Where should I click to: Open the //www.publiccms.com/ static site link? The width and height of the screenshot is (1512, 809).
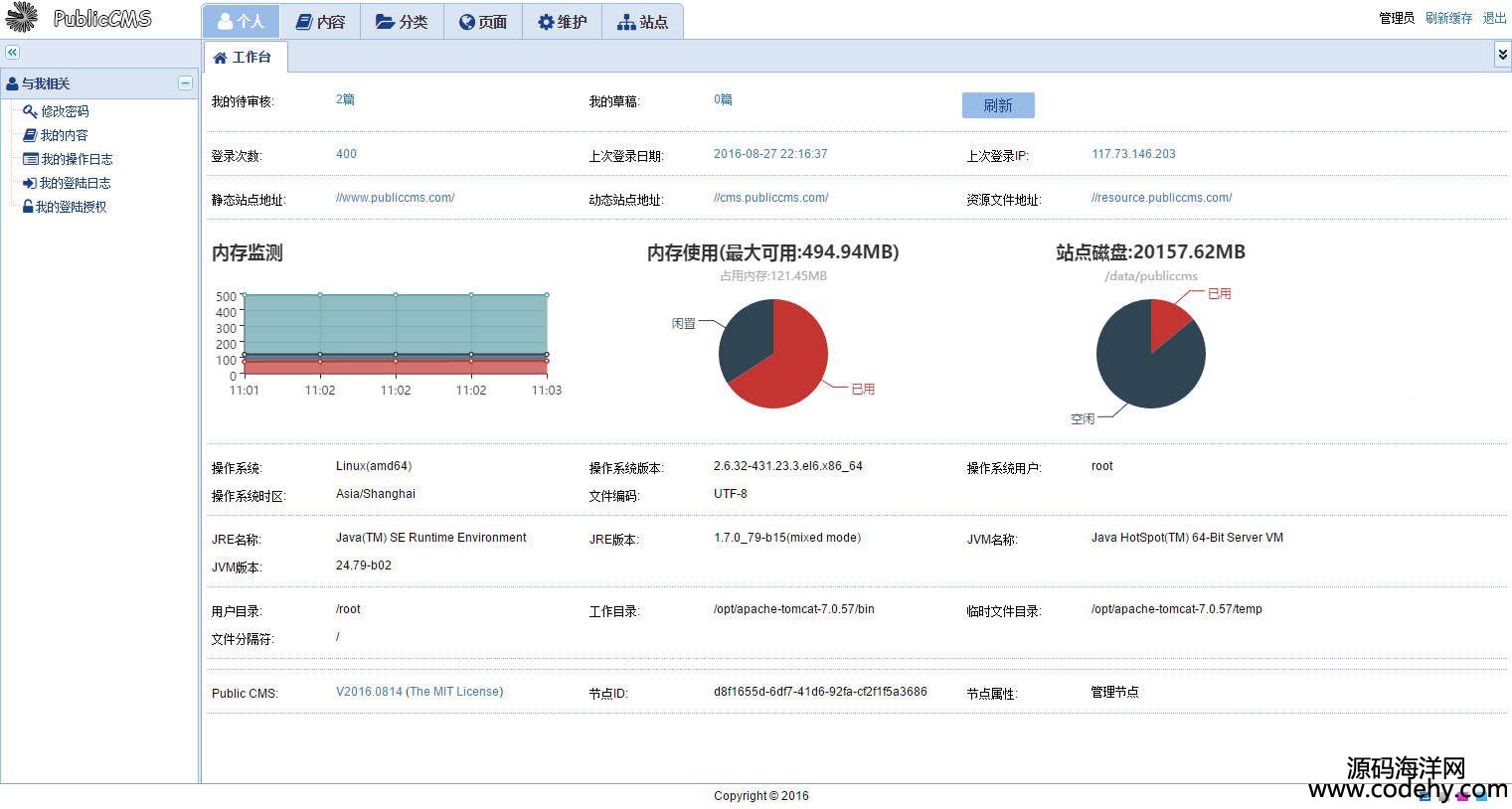point(396,198)
